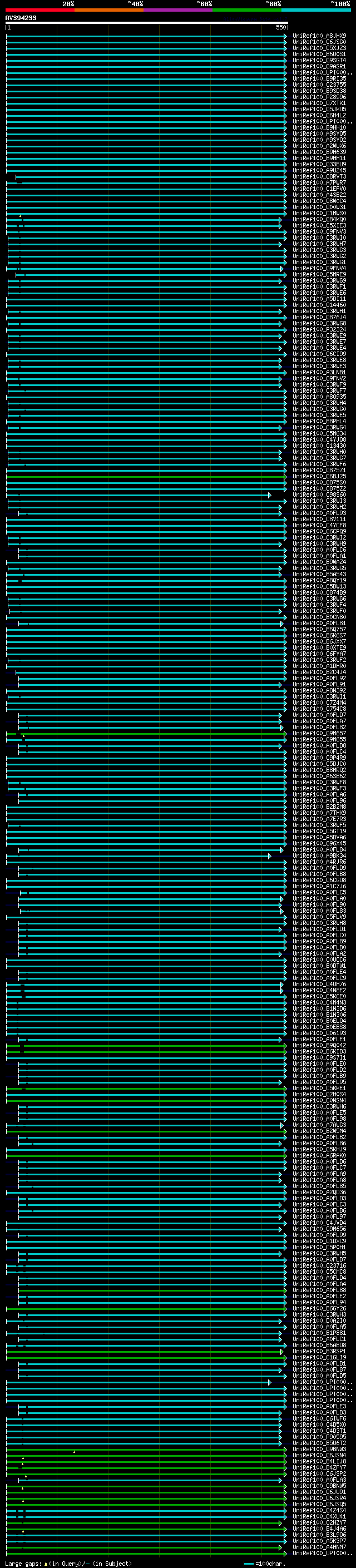
Task: Click the red 20% identity legend bar
Action: (40, 10)
